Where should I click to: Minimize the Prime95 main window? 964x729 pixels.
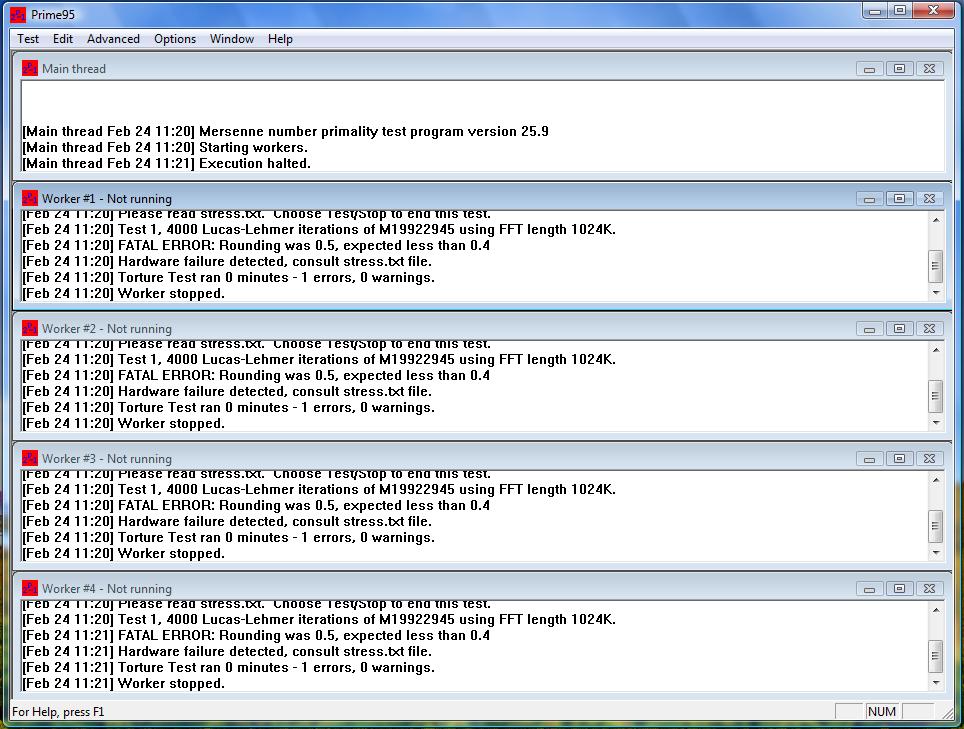click(x=875, y=10)
